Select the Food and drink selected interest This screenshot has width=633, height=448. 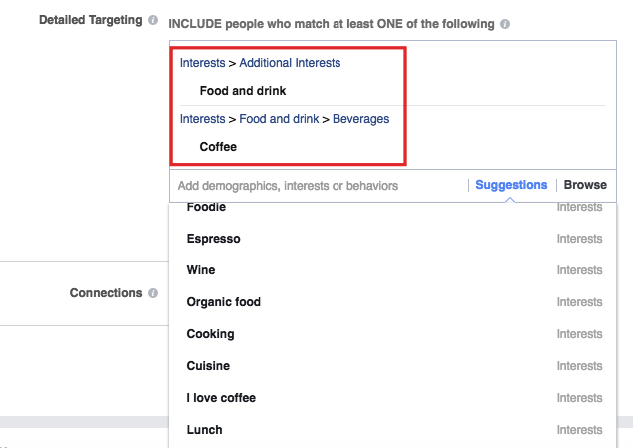(243, 91)
